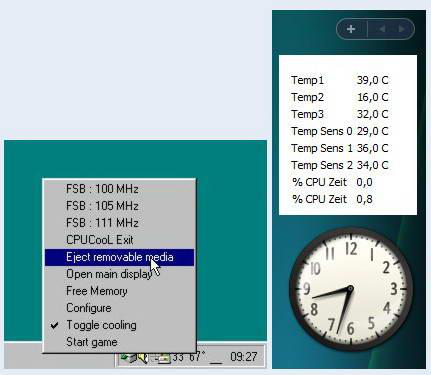431x375 pixels.
Task: Click % CPU Zeit 0,8 row
Action: point(332,199)
